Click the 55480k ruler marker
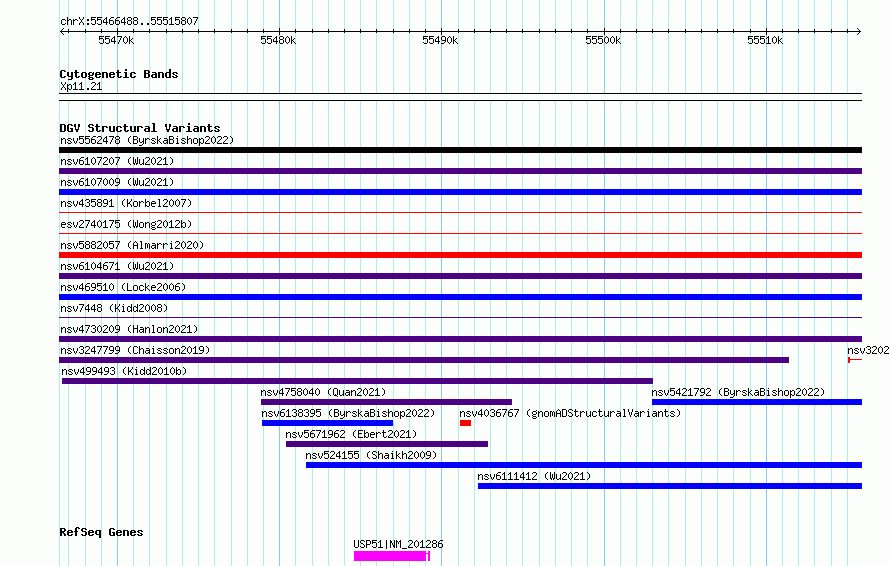Image resolution: width=890 pixels, height=566 pixels. click(x=278, y=40)
